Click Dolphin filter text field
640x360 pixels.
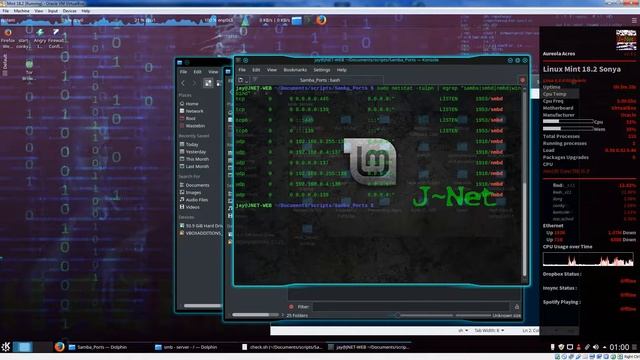pyautogui.click(x=411, y=307)
